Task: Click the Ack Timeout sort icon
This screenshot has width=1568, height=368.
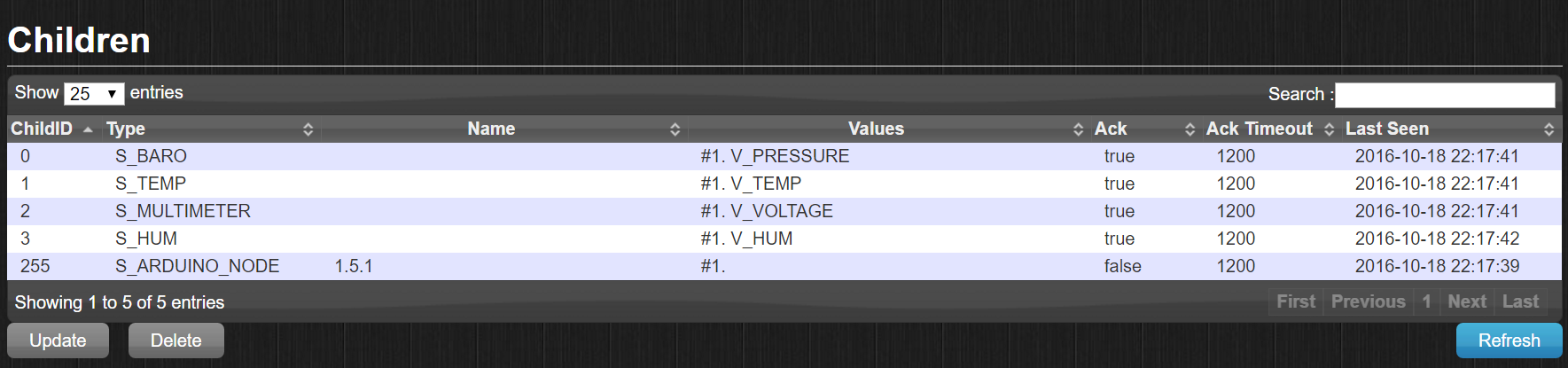Action: [x=1329, y=129]
